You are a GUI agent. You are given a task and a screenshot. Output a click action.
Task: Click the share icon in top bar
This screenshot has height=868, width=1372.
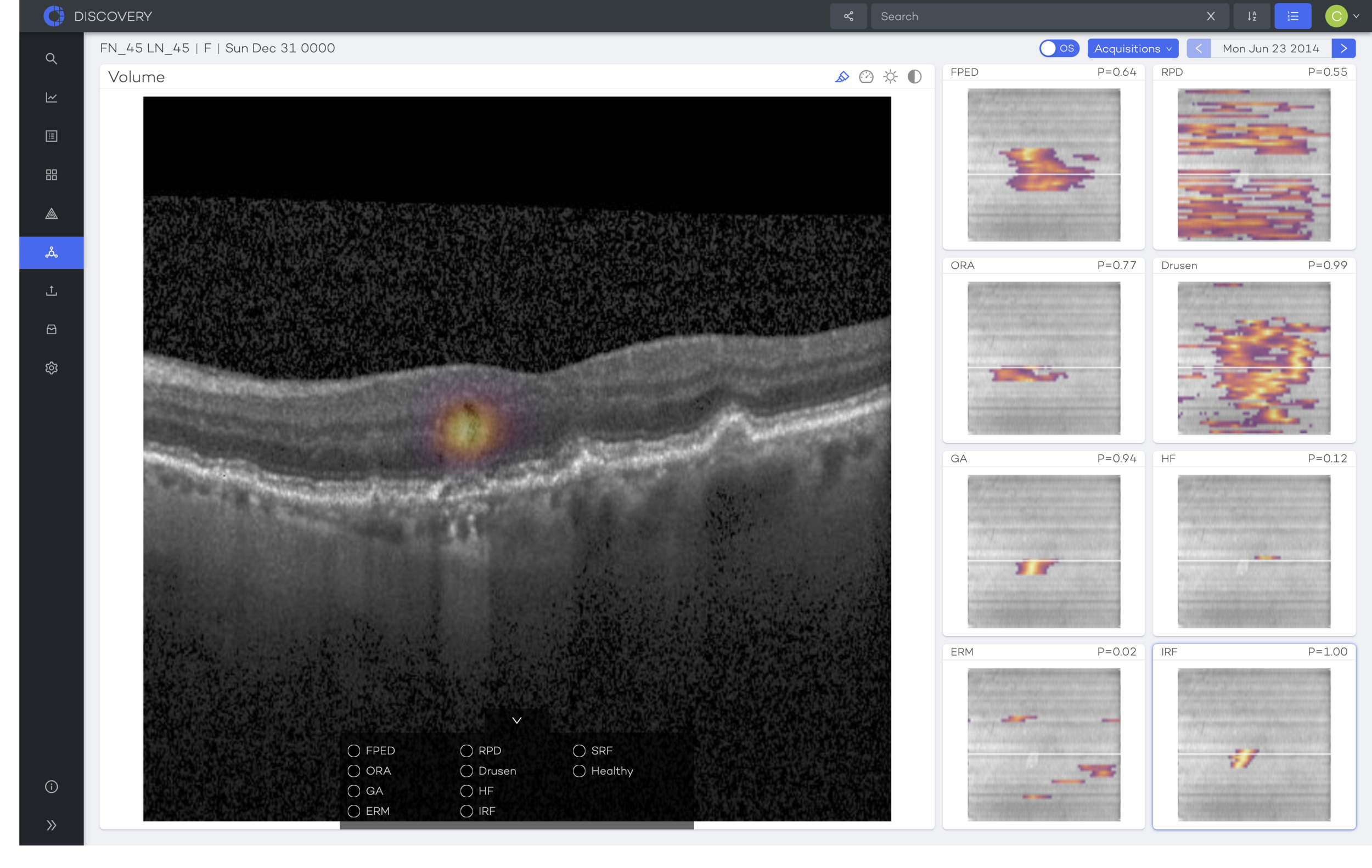click(848, 16)
